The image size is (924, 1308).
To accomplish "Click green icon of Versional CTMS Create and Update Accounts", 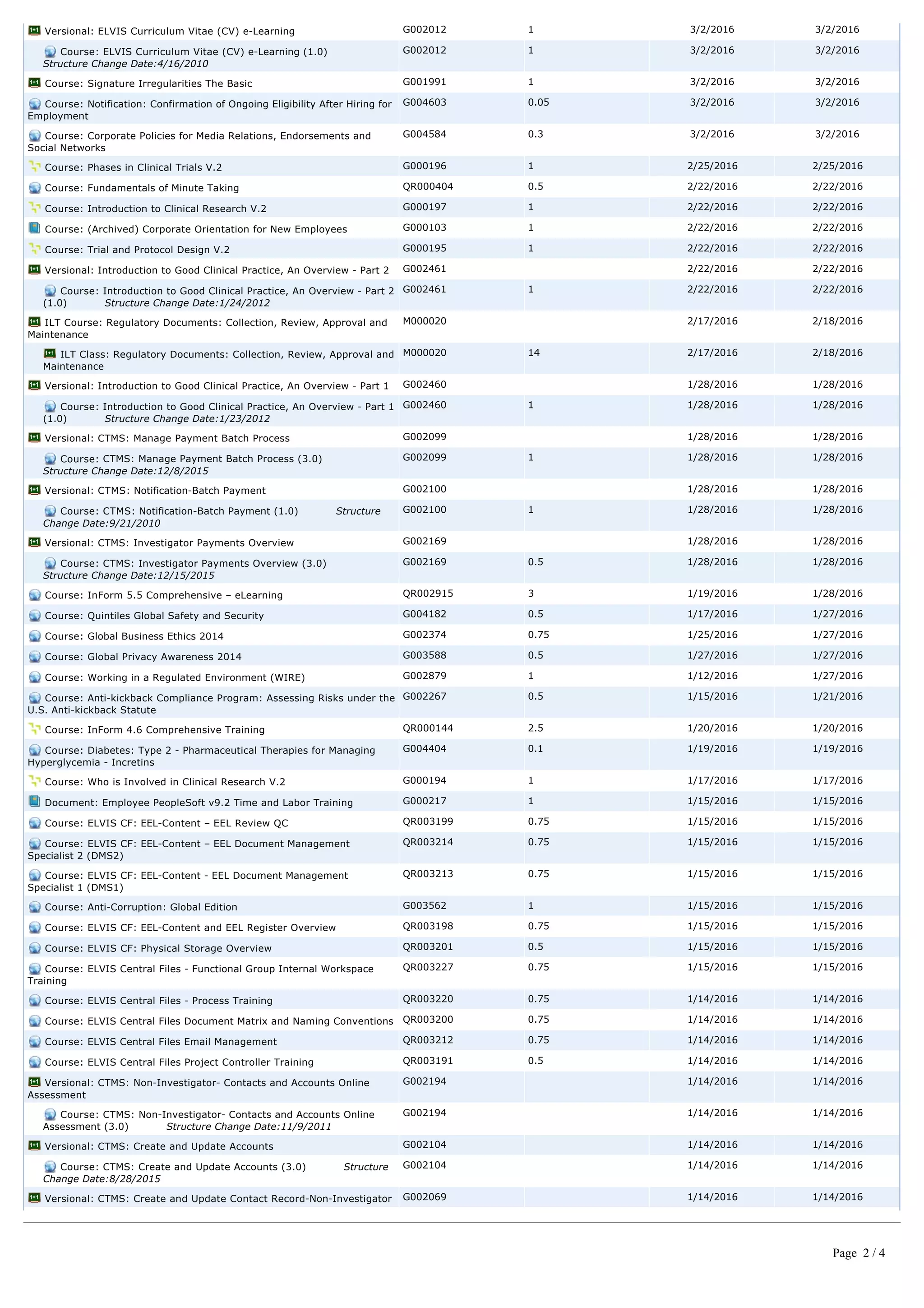I will point(34,1146).
